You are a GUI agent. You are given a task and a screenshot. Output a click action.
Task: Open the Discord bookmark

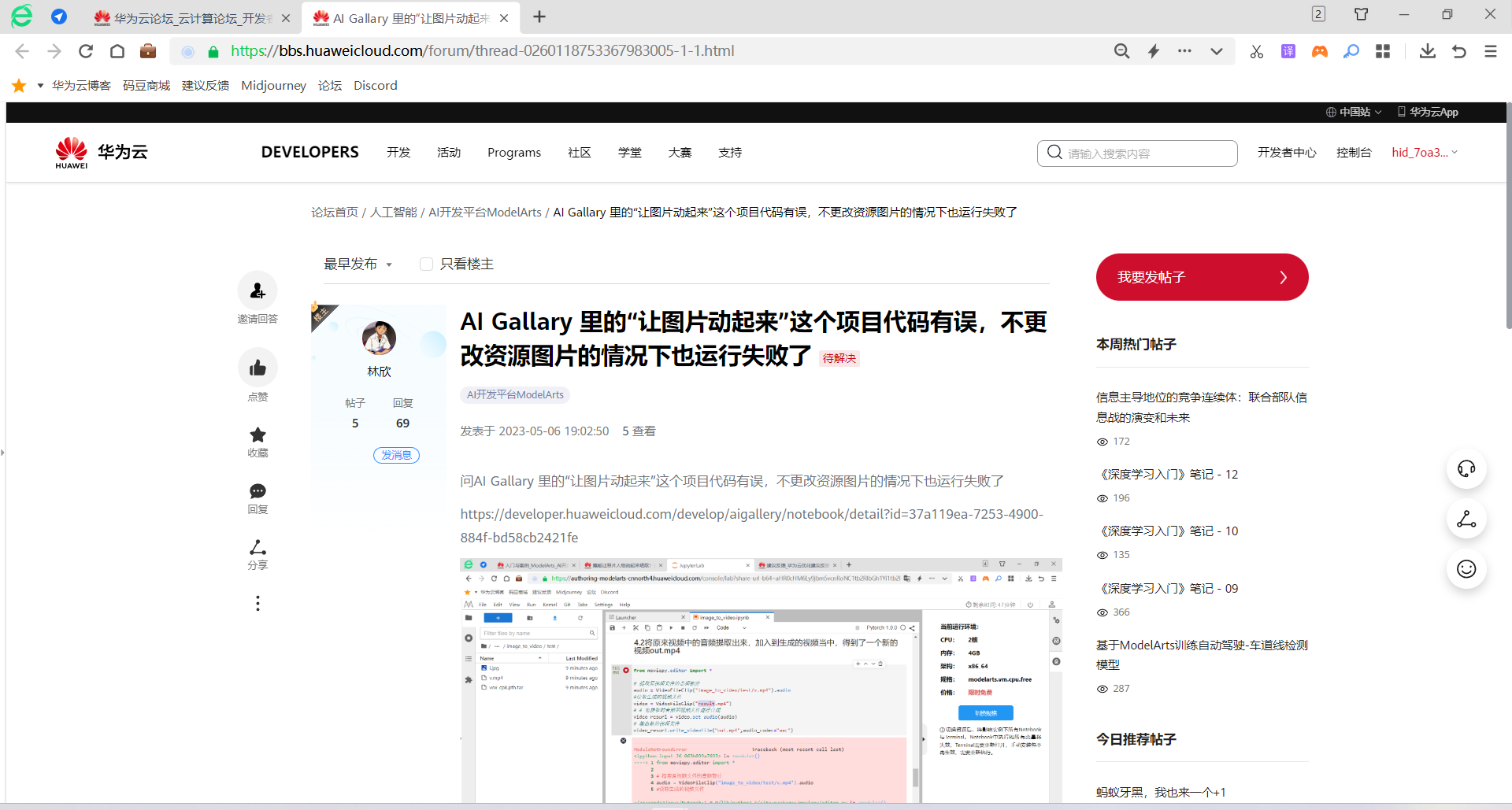[376, 86]
